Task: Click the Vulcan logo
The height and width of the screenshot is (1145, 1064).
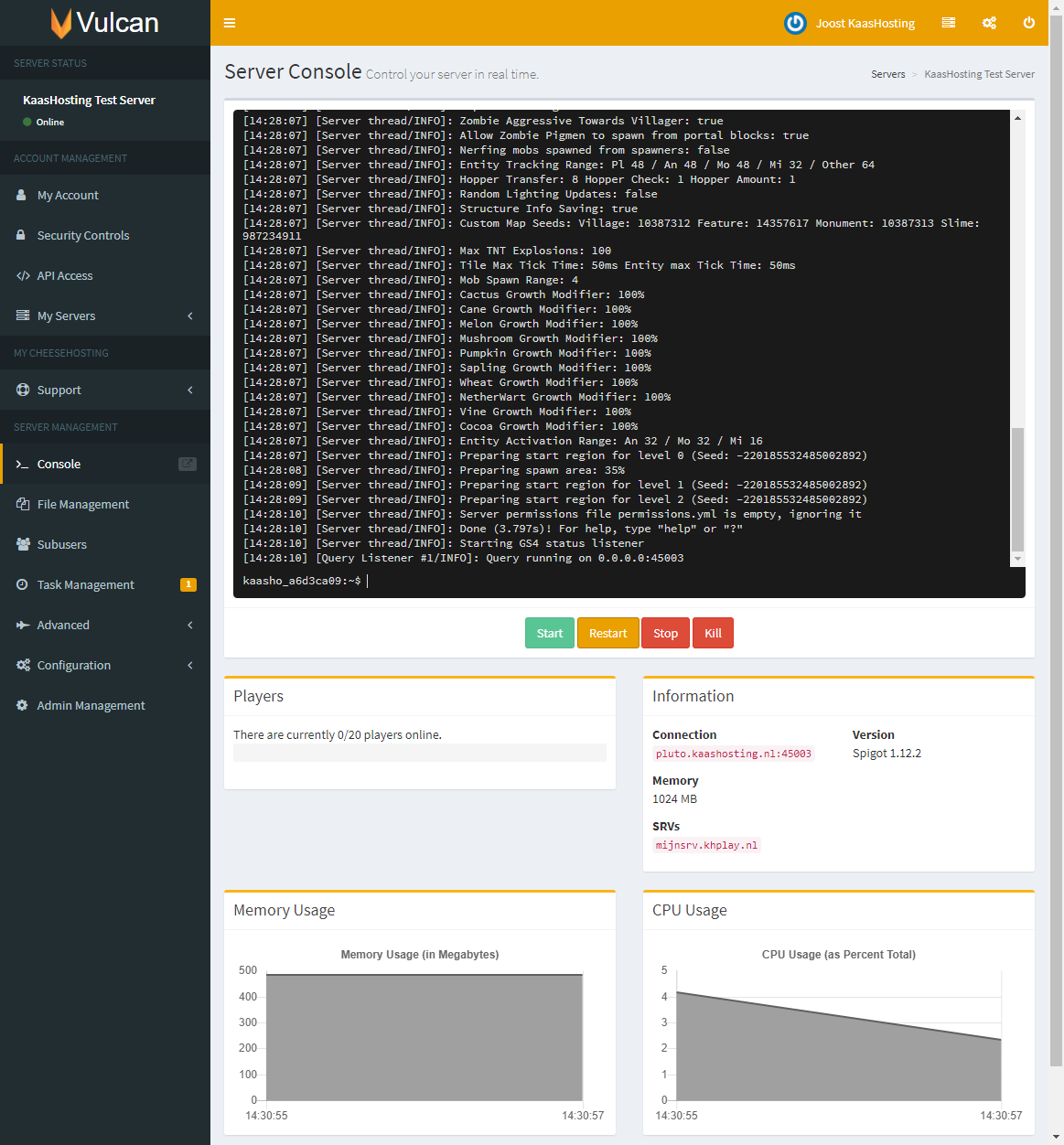Action: (104, 23)
